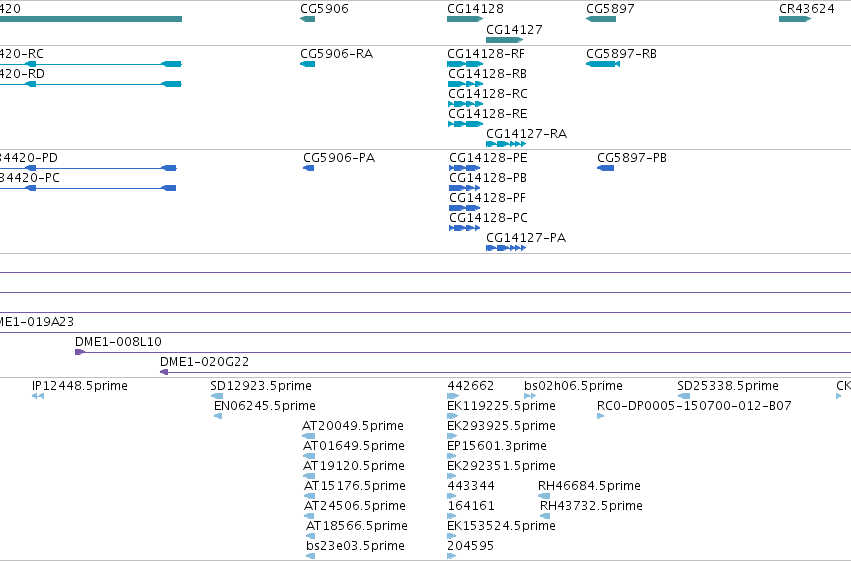Click the CG14128 gene label
This screenshot has width=851, height=561.
[x=475, y=9]
